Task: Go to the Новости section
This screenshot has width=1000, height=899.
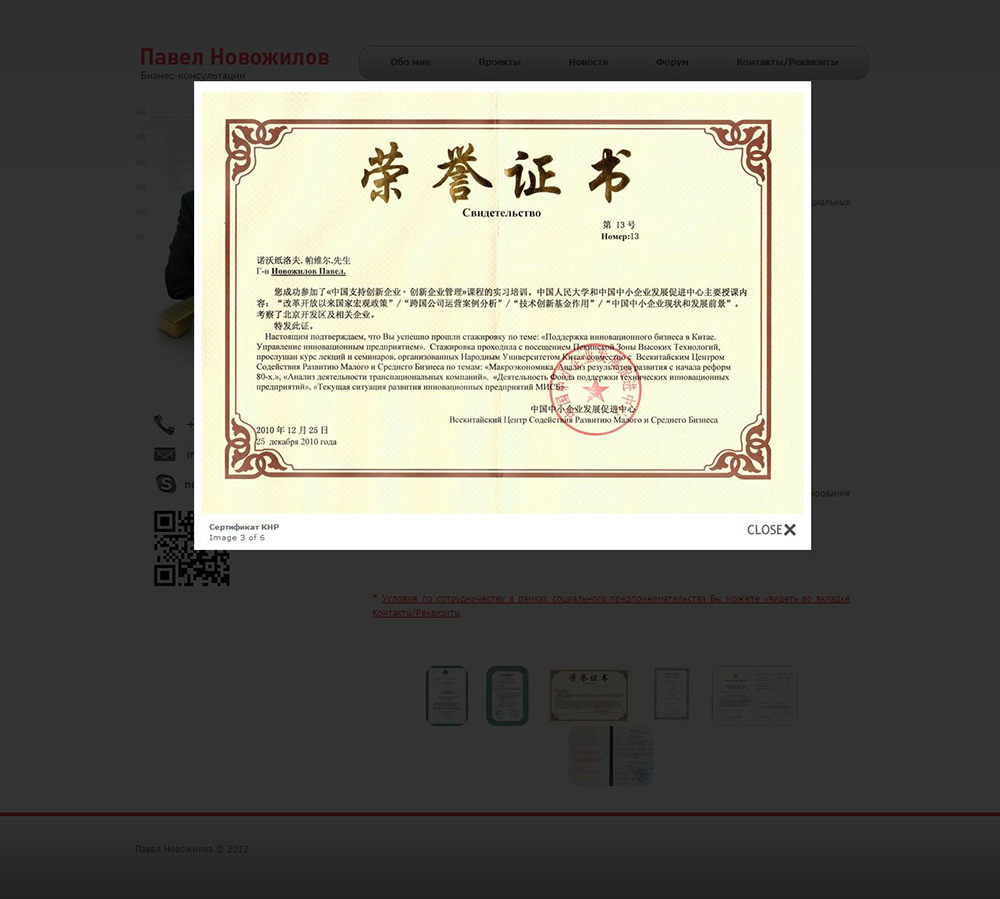Action: click(588, 62)
